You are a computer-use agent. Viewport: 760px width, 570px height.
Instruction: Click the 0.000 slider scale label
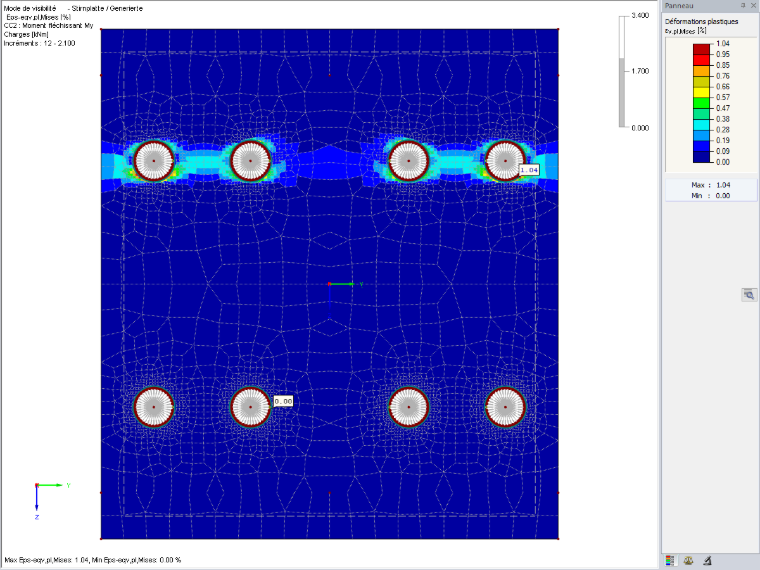[x=640, y=128]
